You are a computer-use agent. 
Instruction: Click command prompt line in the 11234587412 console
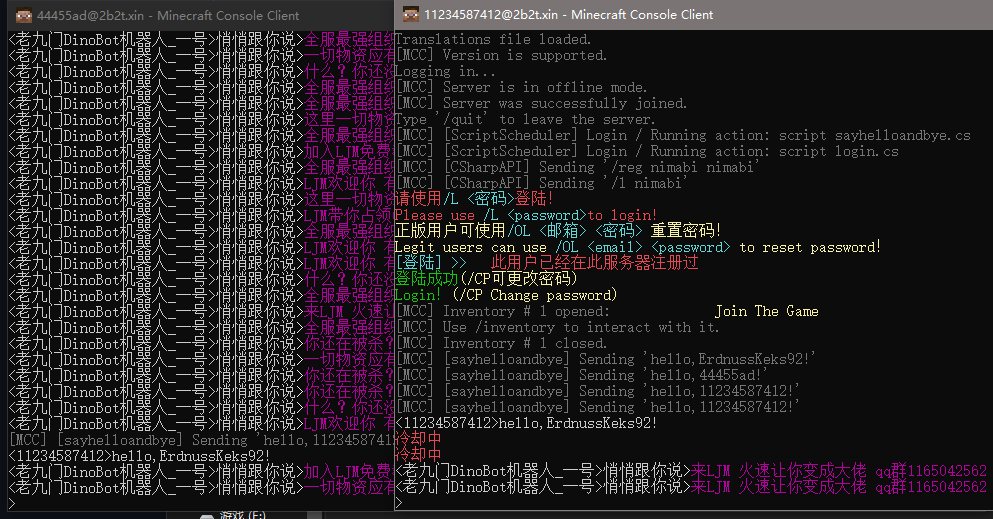point(693,503)
